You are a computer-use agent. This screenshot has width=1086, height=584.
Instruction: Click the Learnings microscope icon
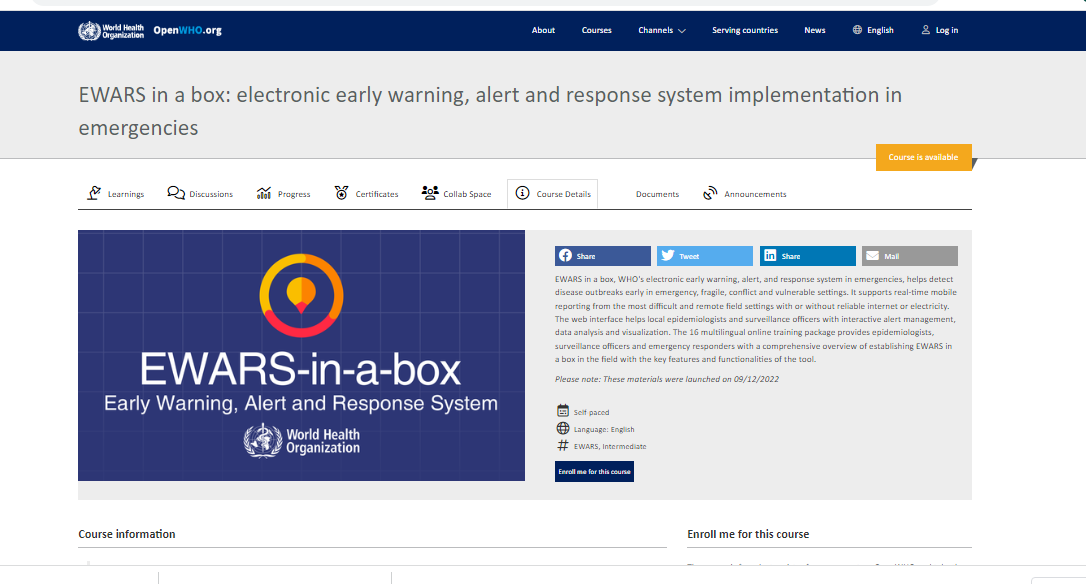tap(94, 193)
